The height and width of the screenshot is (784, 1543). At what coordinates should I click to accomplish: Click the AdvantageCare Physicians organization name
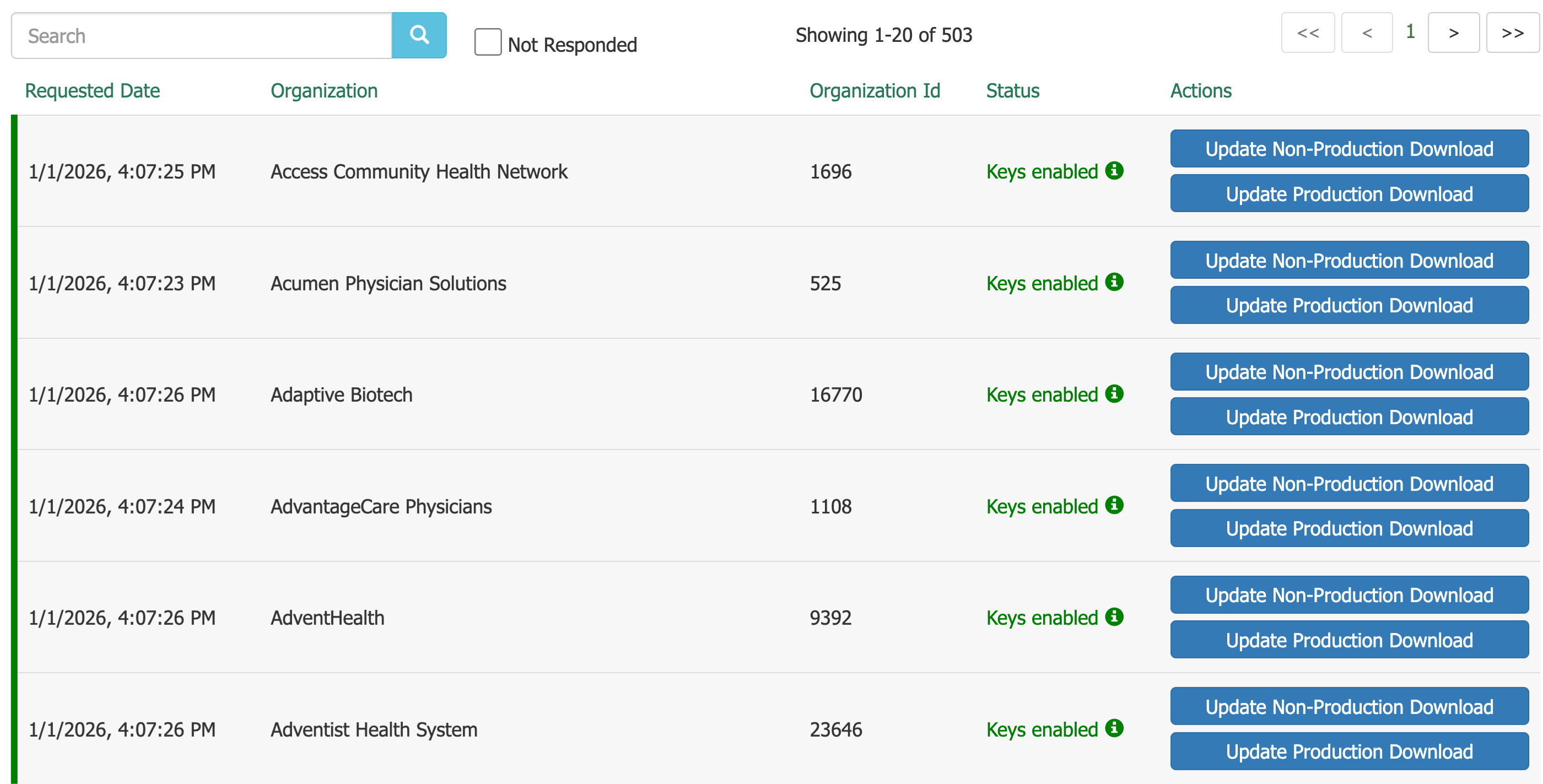[381, 507]
